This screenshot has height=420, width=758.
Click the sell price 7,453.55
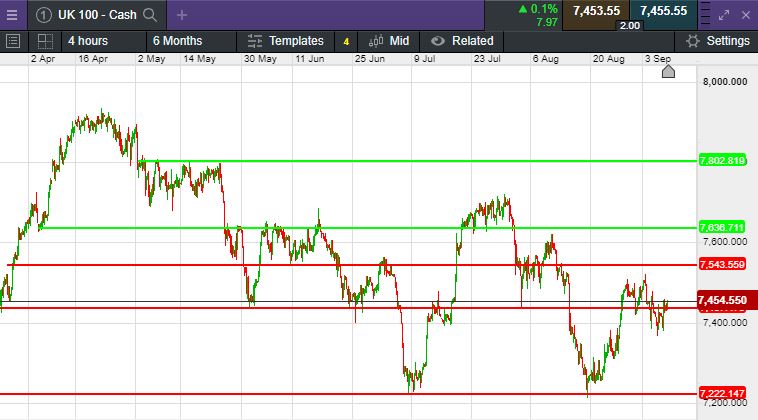596,11
